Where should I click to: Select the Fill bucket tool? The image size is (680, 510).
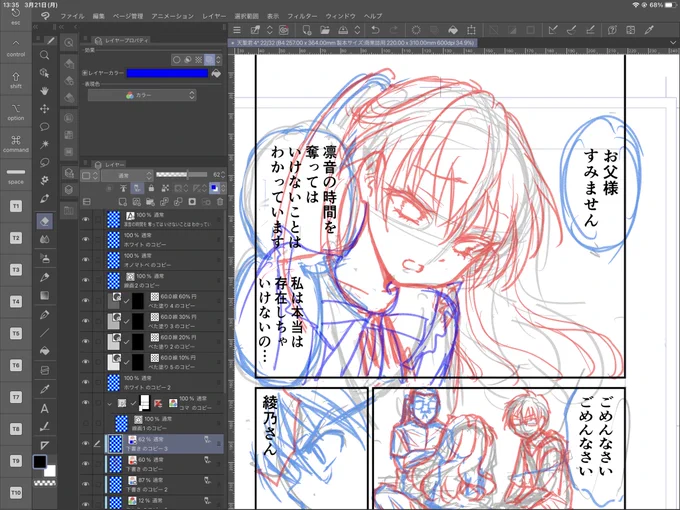[x=44, y=351]
